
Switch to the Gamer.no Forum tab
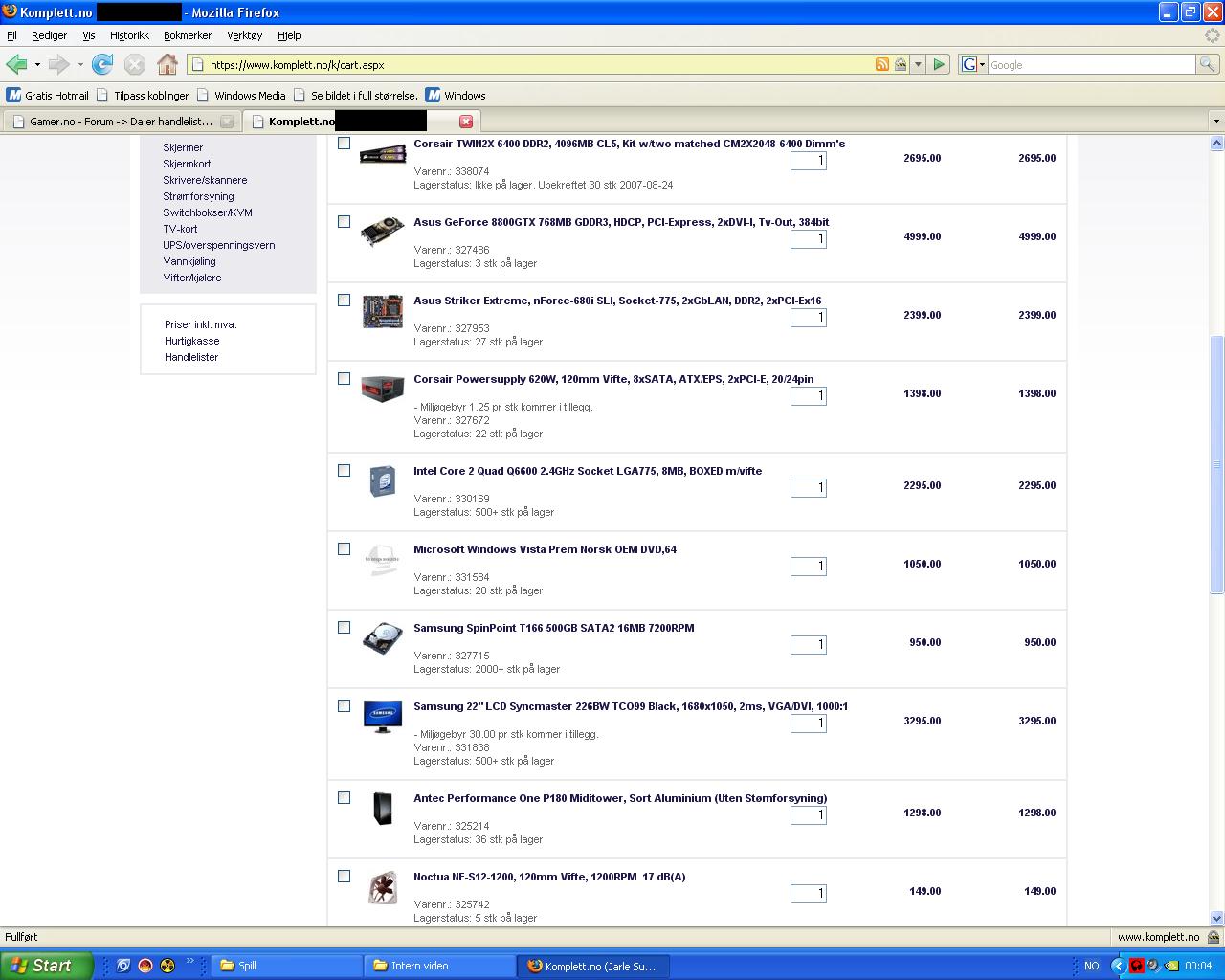[x=121, y=122]
